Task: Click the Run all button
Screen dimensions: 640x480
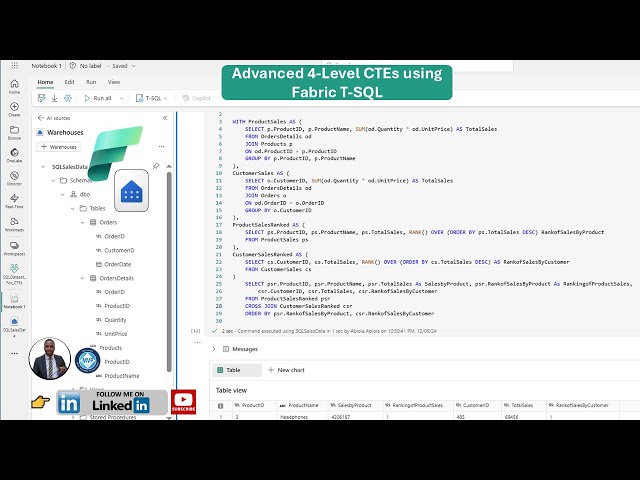Action: pos(98,98)
